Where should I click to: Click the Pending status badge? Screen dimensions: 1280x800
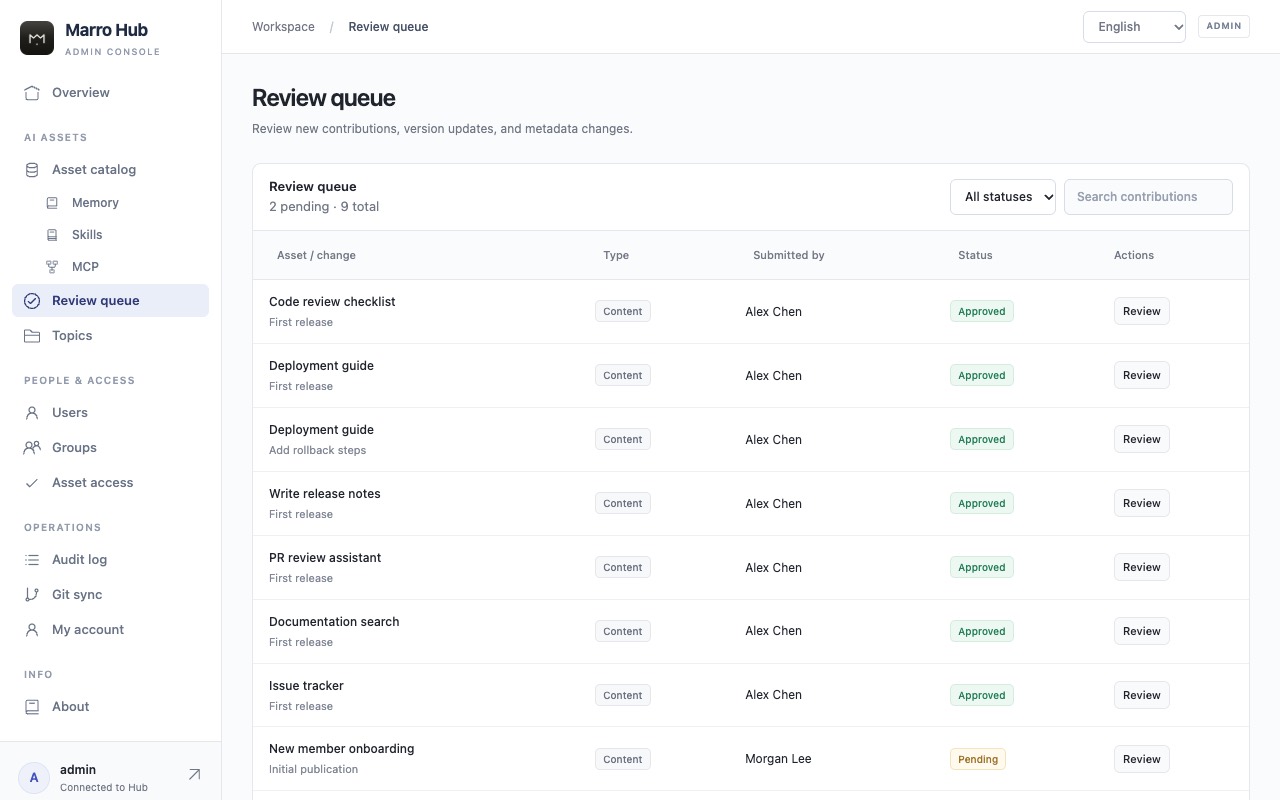(x=978, y=759)
